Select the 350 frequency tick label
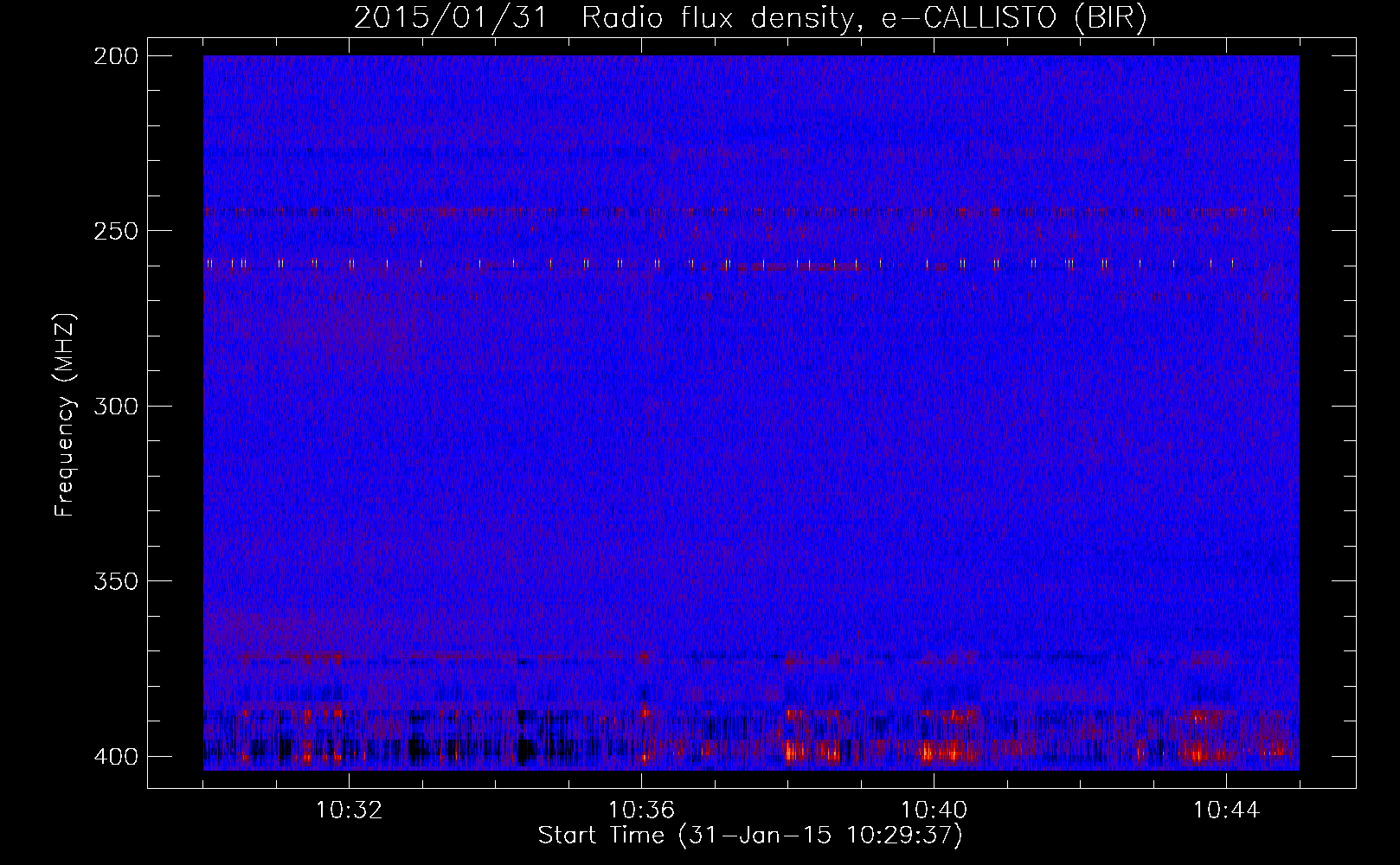 pos(115,580)
